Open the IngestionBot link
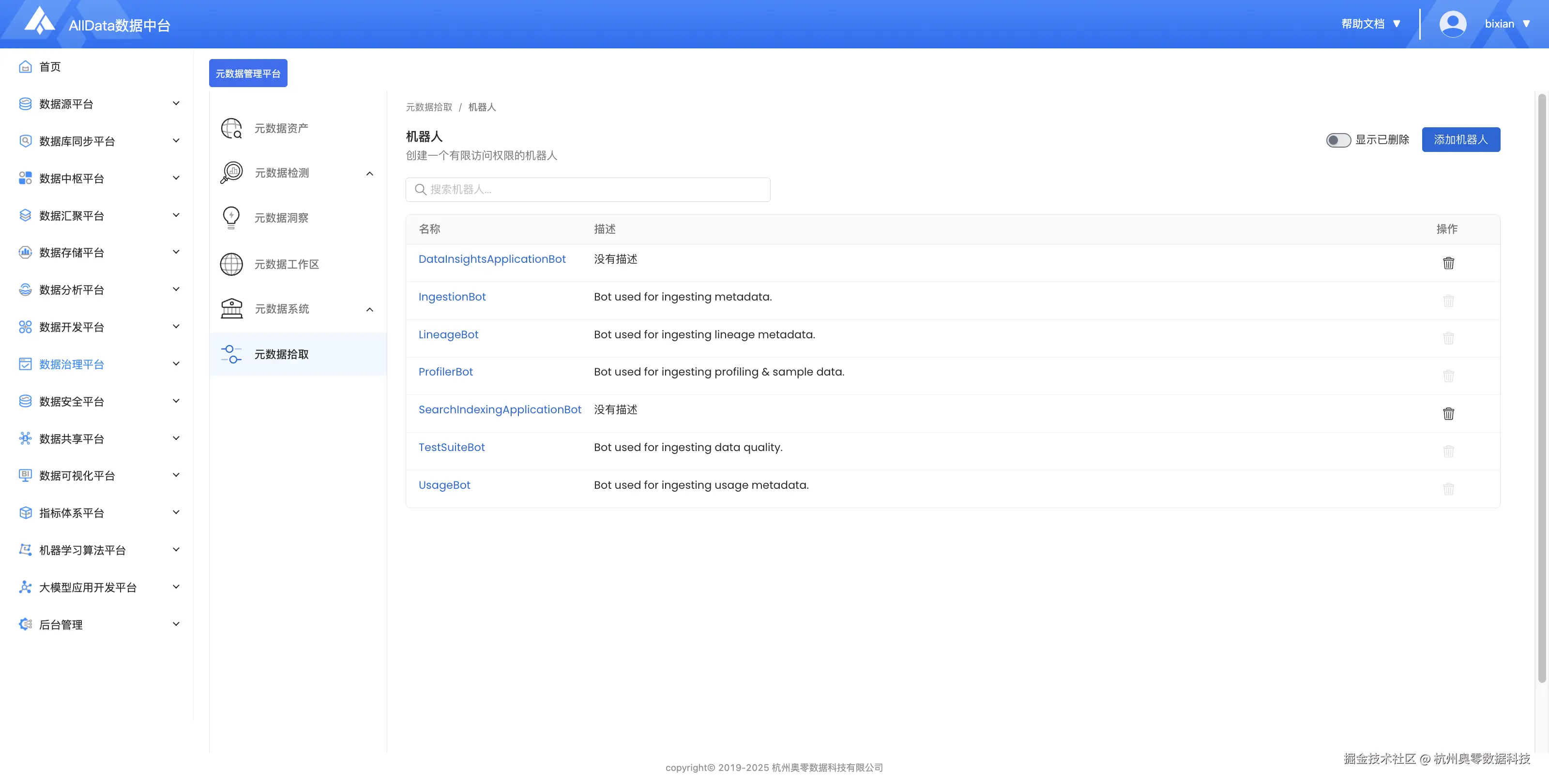 coord(452,297)
